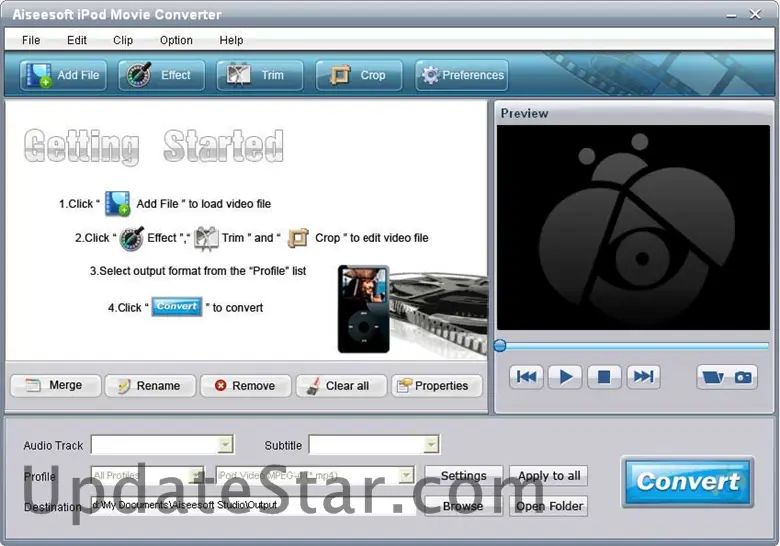780x546 pixels.
Task: Click the Clear all button
Action: click(341, 385)
